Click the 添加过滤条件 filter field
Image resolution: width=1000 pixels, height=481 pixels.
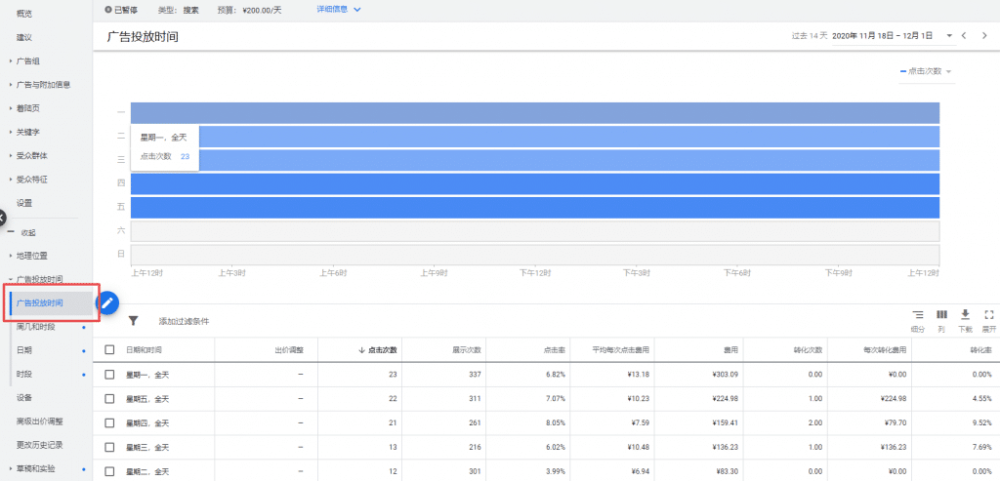coord(183,322)
